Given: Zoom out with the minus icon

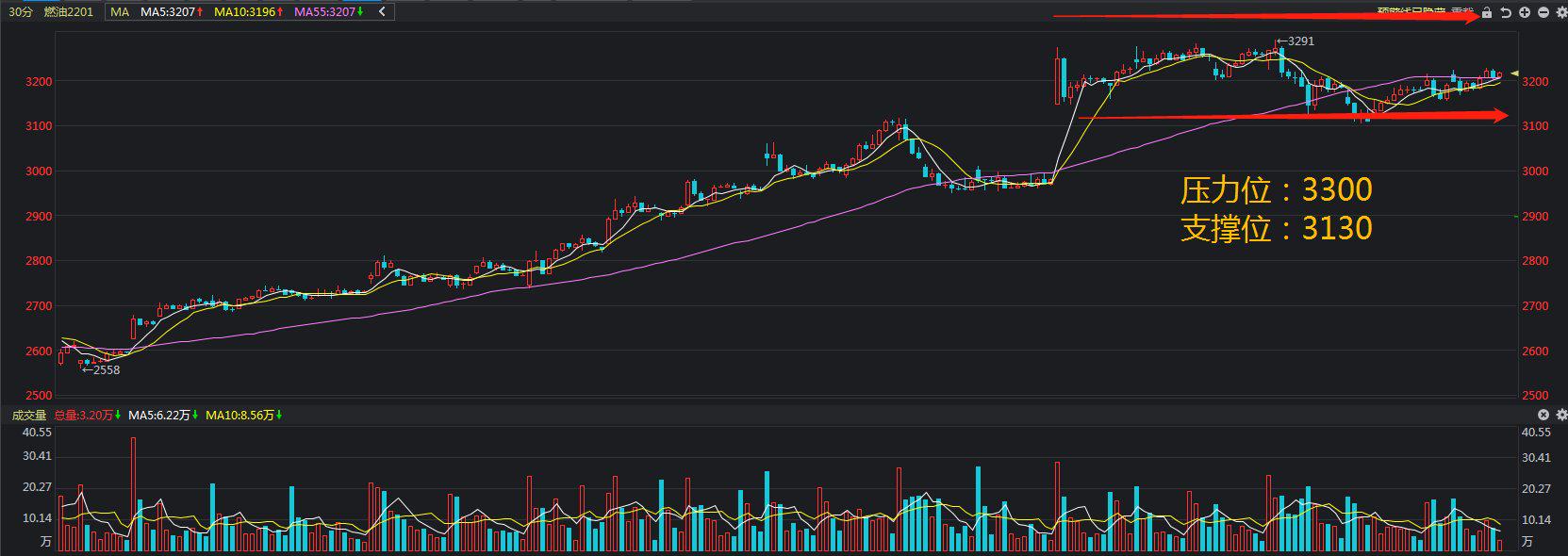Looking at the screenshot, I should tap(1543, 12).
